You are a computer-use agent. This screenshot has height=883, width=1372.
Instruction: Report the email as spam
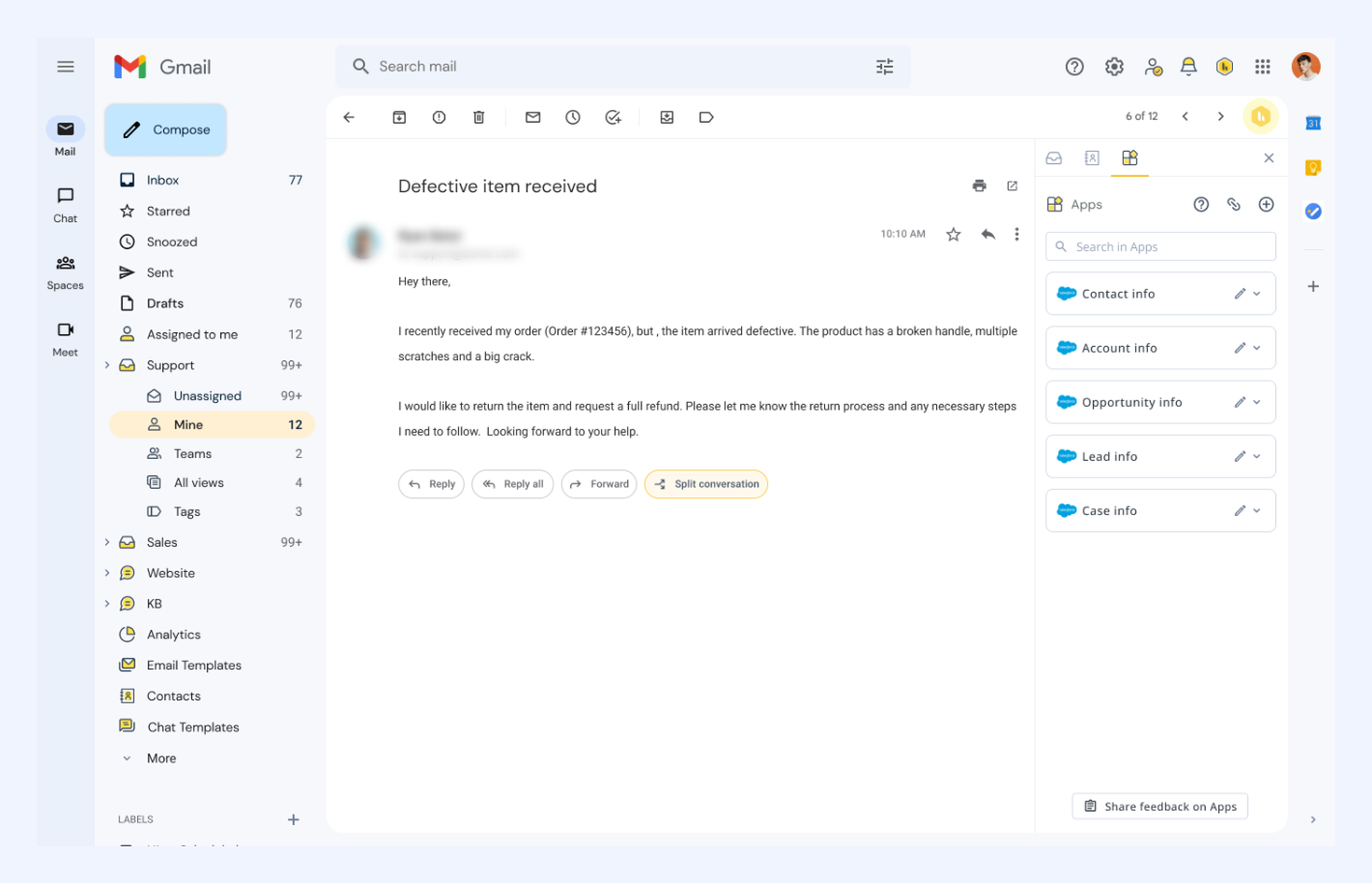click(439, 117)
